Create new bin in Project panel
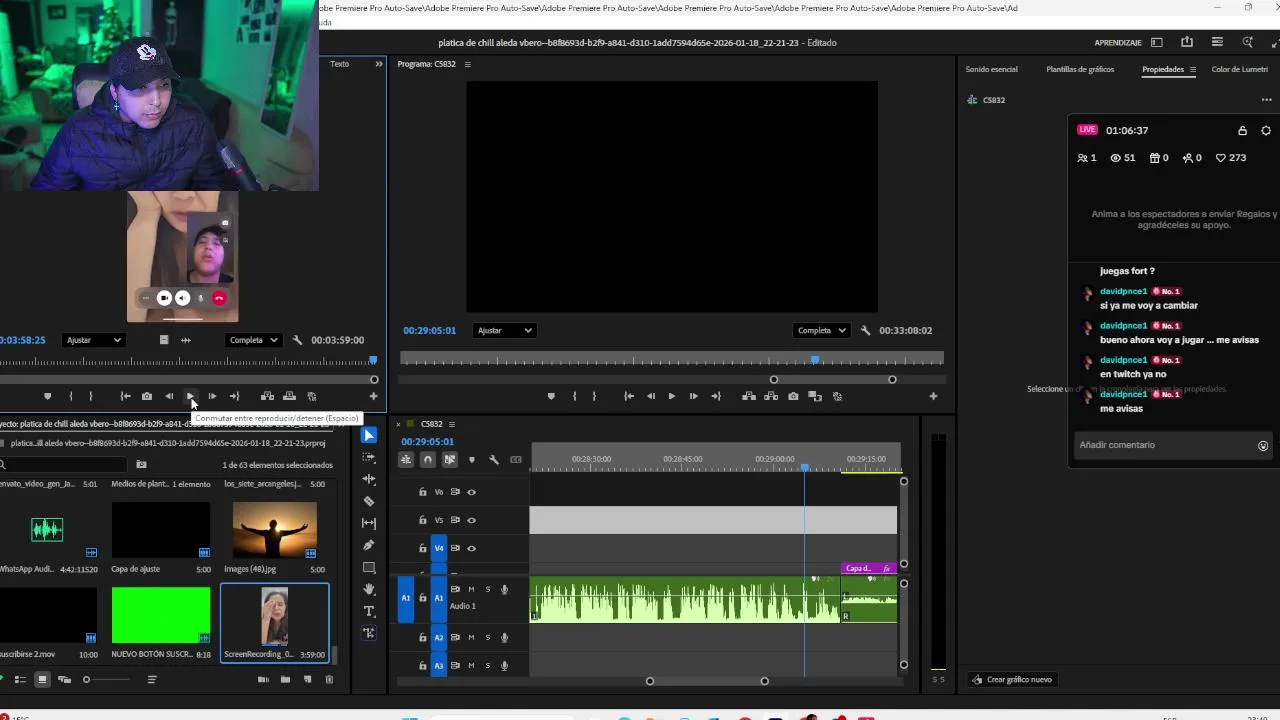Image resolution: width=1280 pixels, height=720 pixels. tap(285, 679)
